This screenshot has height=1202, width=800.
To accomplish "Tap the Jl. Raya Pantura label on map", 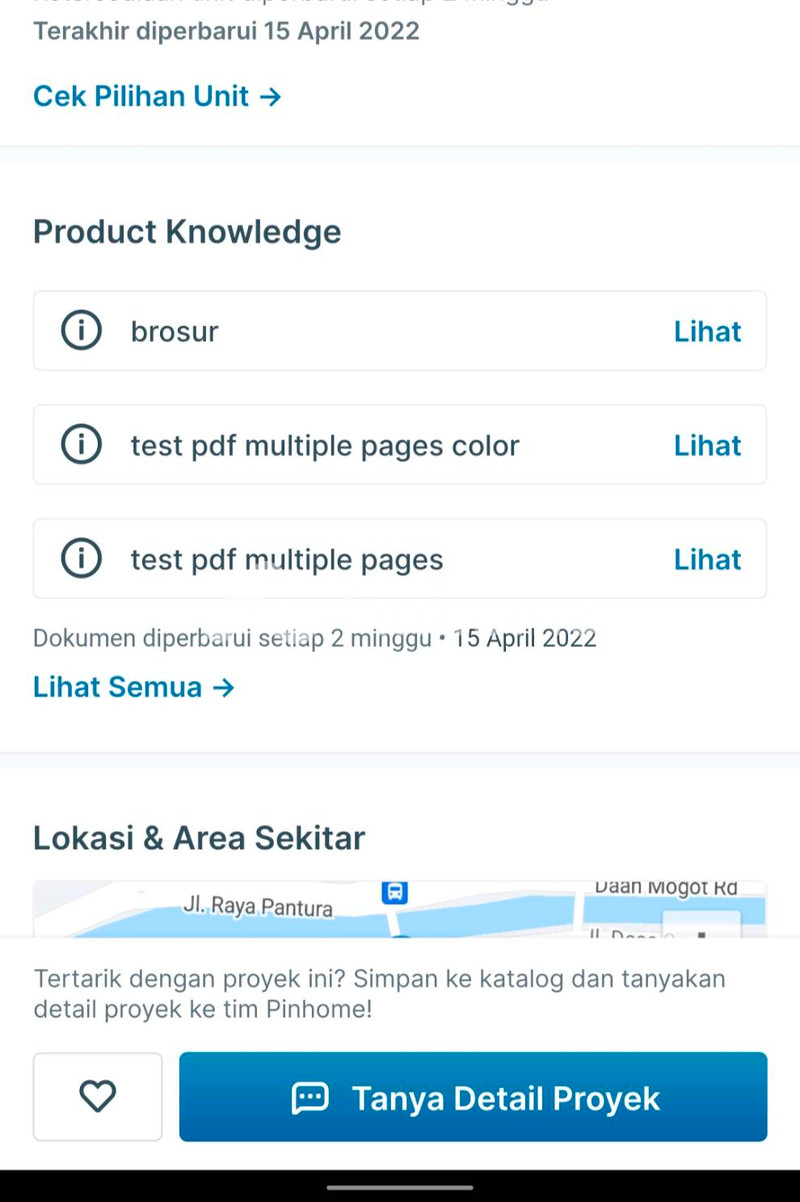I will [258, 907].
